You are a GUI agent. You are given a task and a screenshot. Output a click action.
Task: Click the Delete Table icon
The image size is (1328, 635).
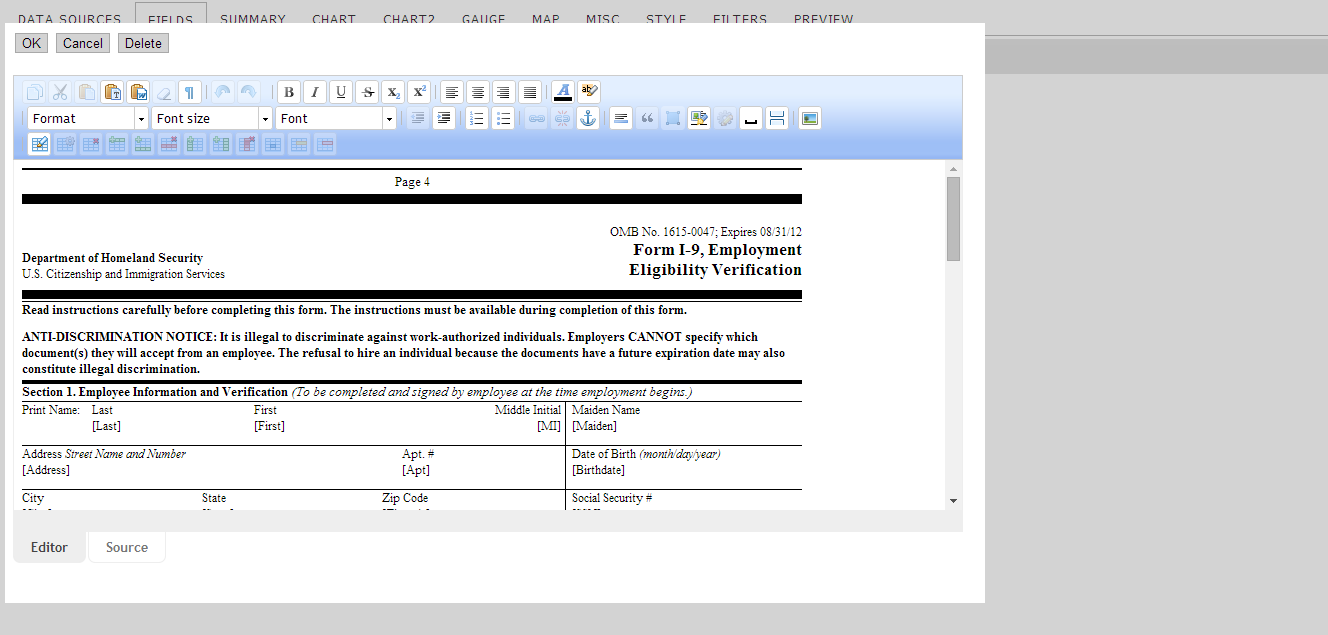pos(91,144)
